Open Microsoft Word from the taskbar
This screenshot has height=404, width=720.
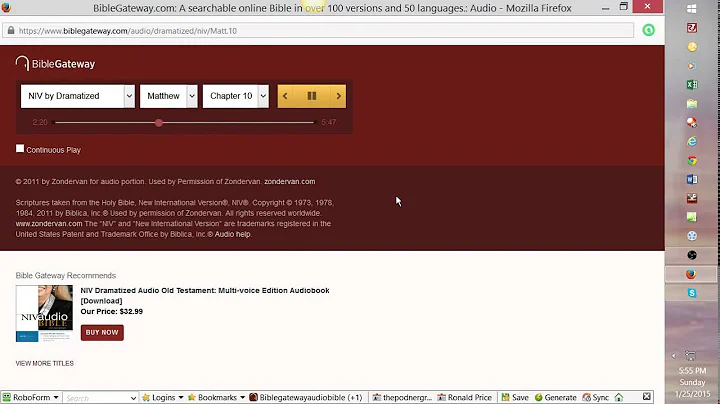[x=692, y=180]
